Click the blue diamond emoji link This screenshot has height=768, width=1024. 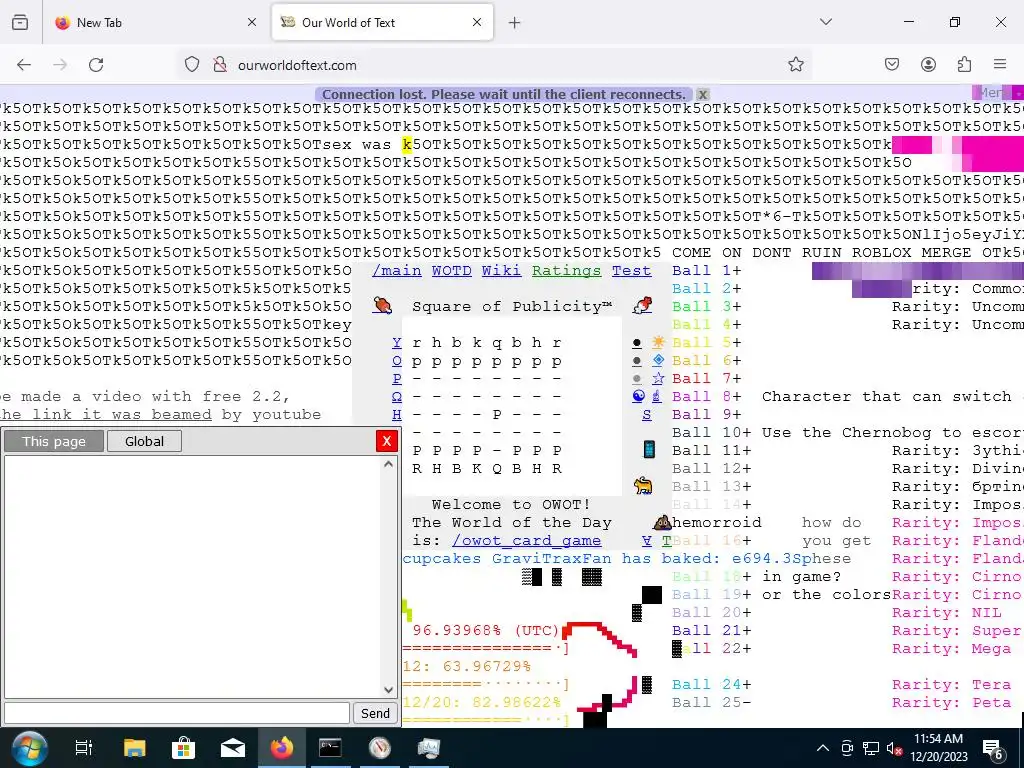[x=658, y=360]
